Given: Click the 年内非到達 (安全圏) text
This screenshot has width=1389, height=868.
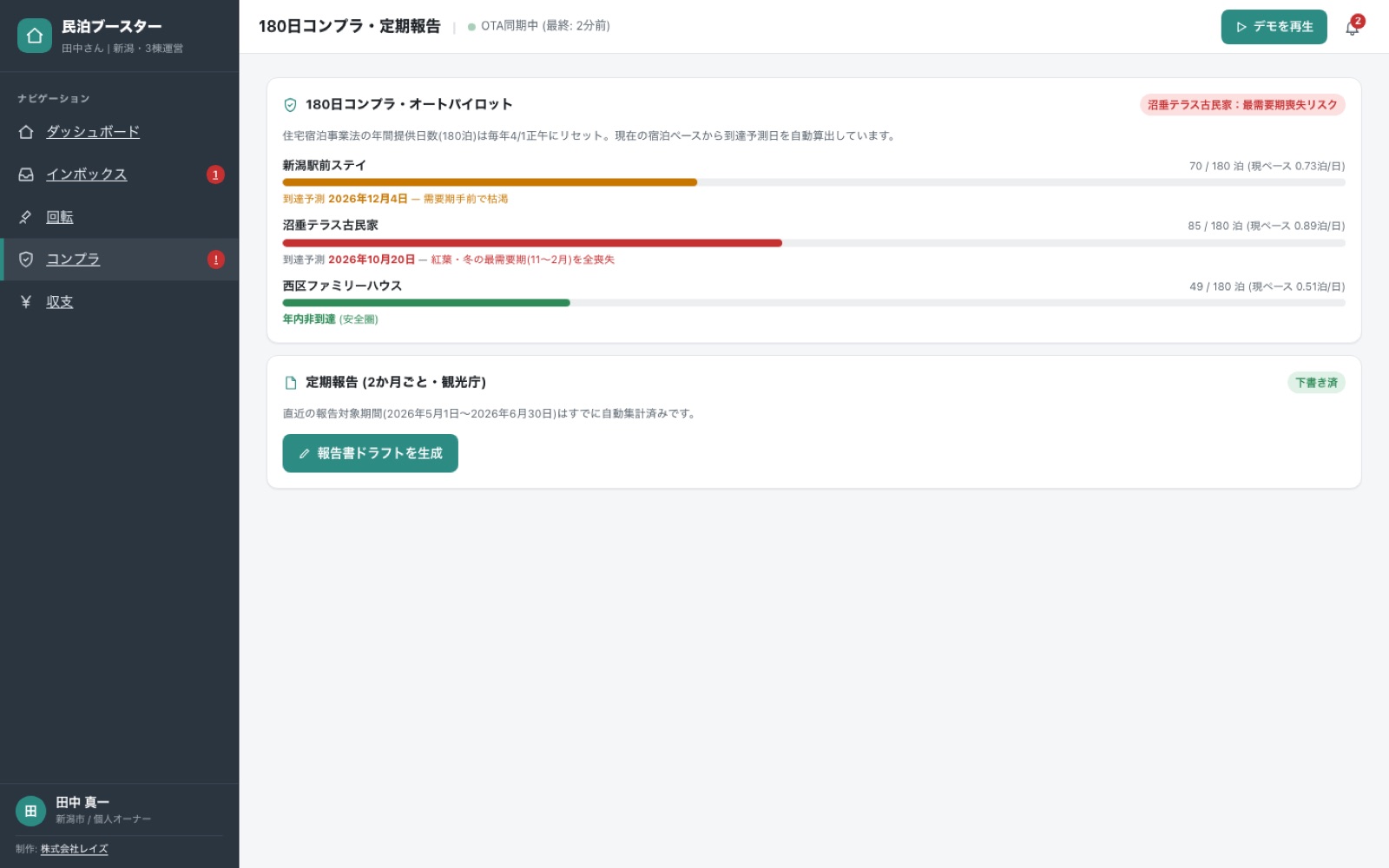Looking at the screenshot, I should tap(330, 319).
